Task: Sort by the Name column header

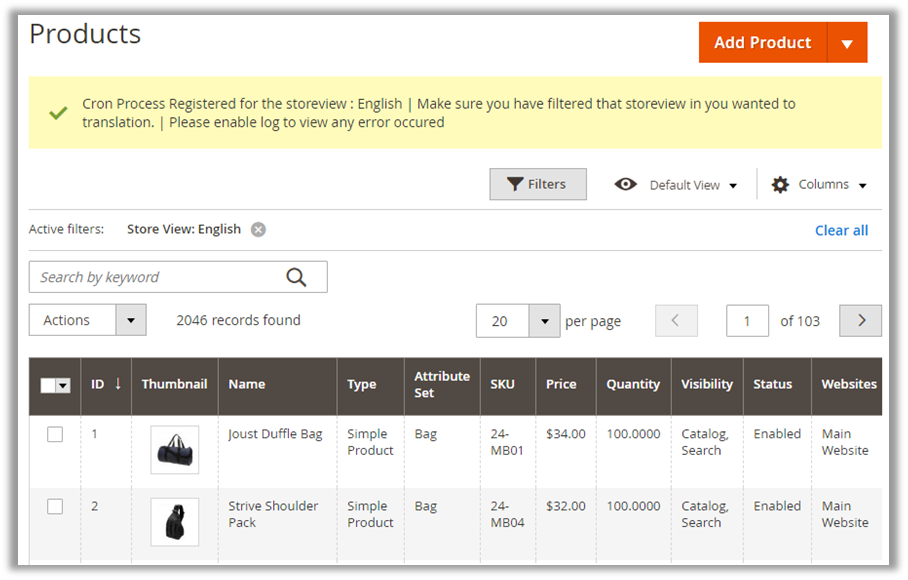Action: tap(247, 384)
